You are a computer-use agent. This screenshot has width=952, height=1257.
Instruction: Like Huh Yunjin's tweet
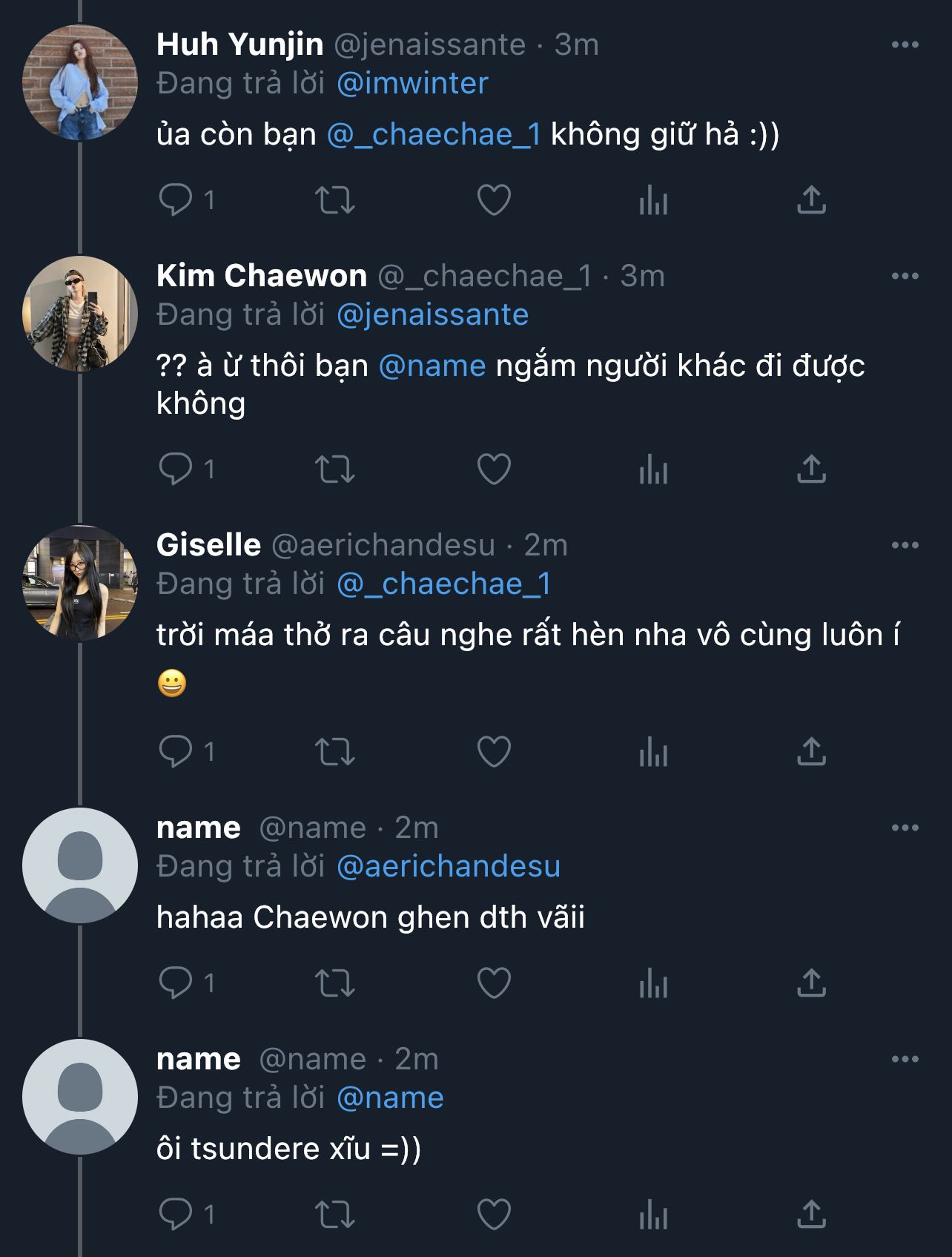tap(494, 200)
